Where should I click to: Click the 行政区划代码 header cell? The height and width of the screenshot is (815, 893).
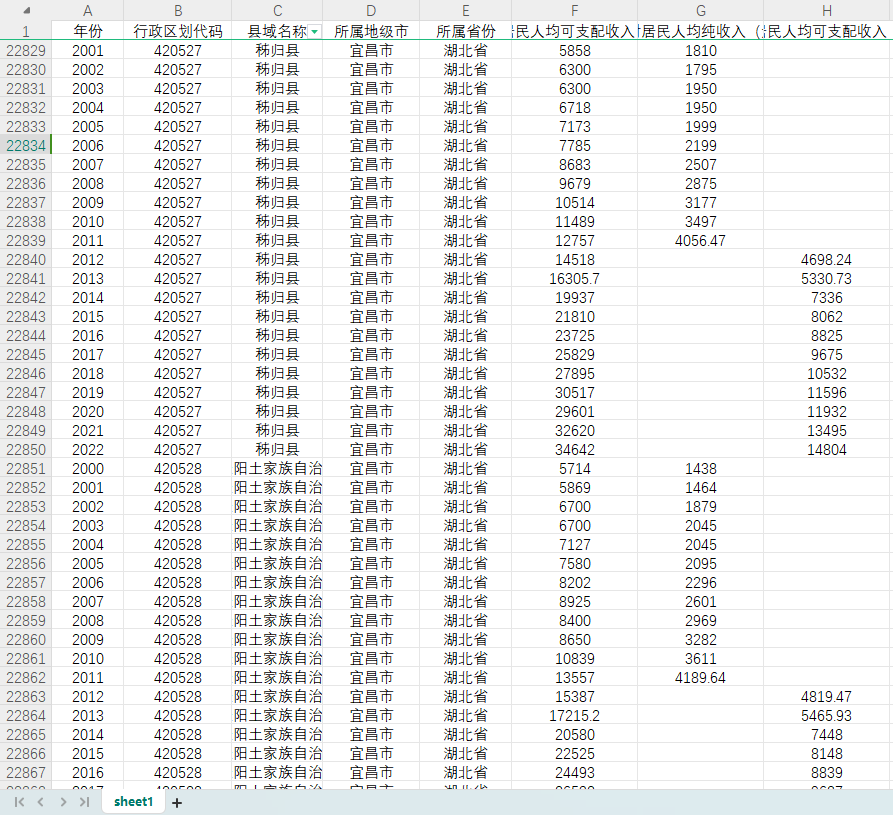pos(178,31)
